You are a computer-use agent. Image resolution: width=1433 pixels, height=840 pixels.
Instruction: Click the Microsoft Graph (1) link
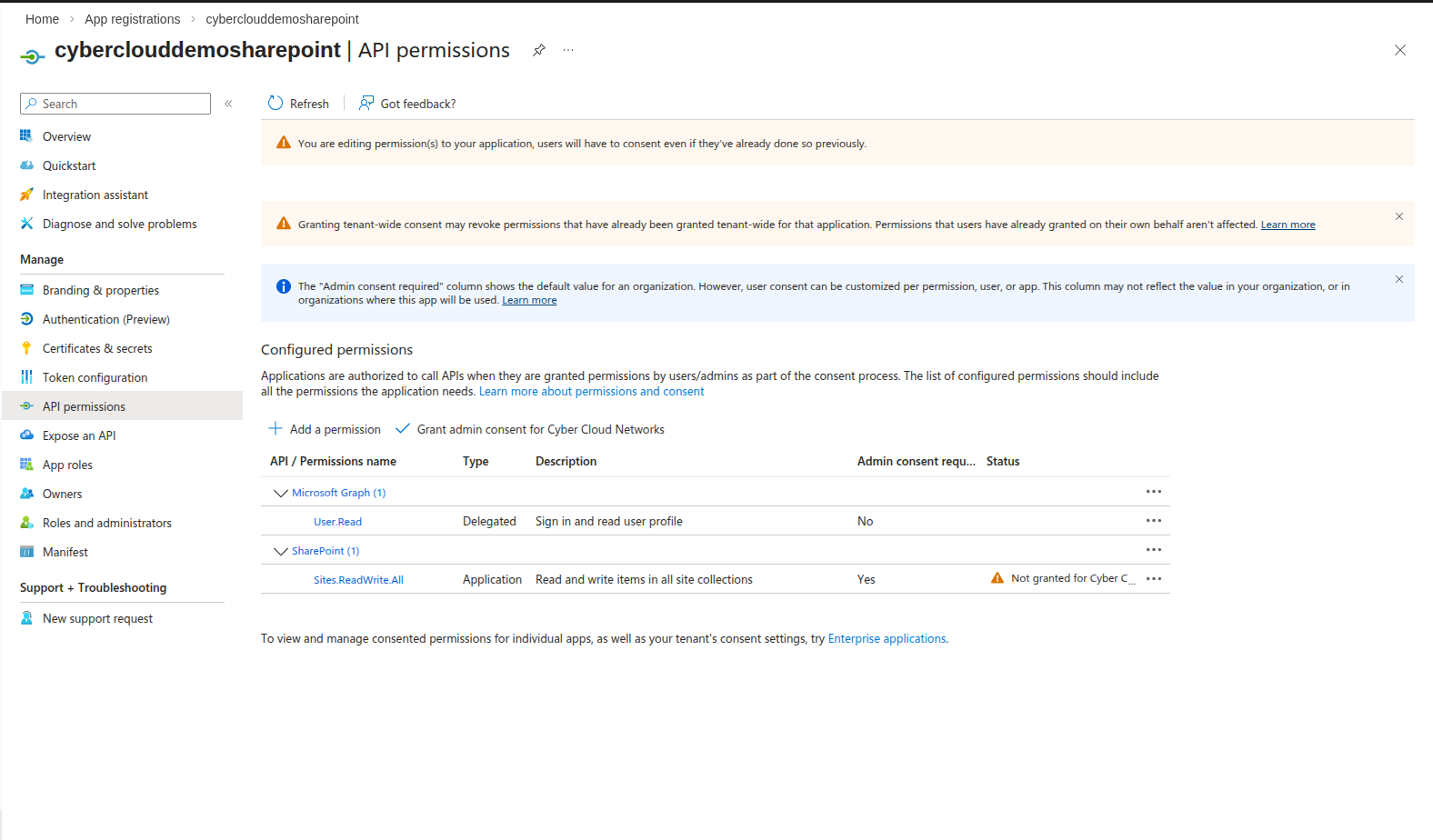coord(338,493)
